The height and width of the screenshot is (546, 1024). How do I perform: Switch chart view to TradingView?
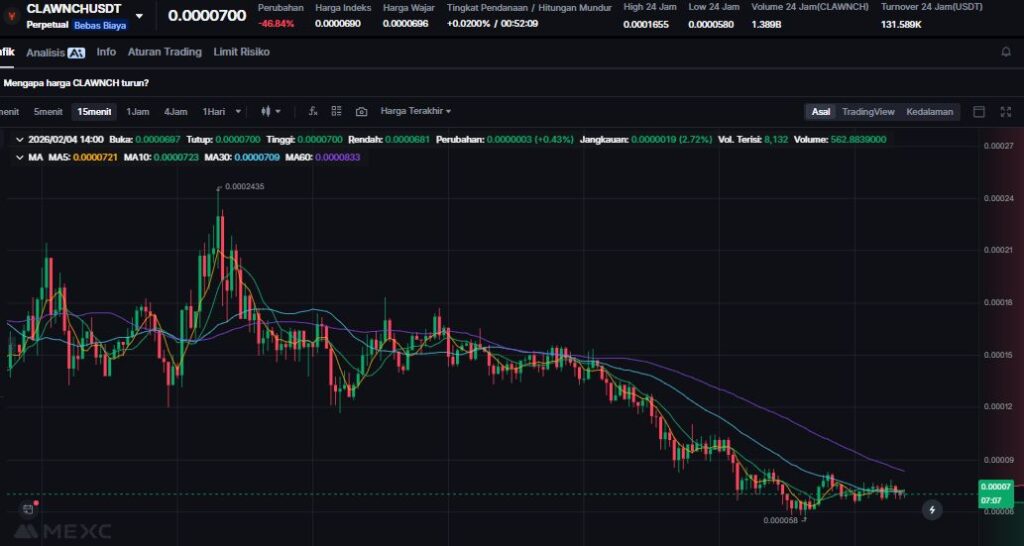click(868, 111)
